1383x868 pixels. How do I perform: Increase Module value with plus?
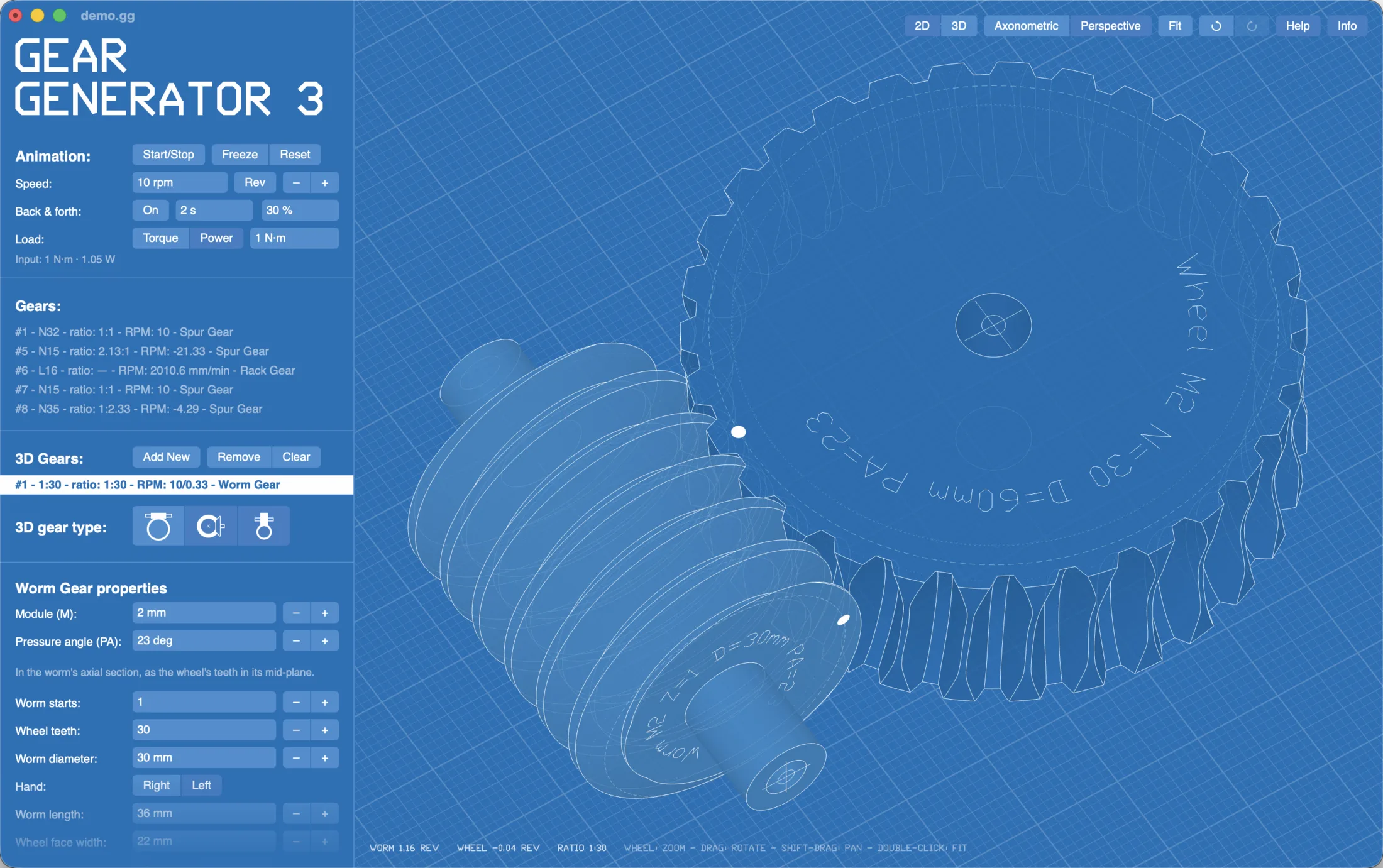325,613
